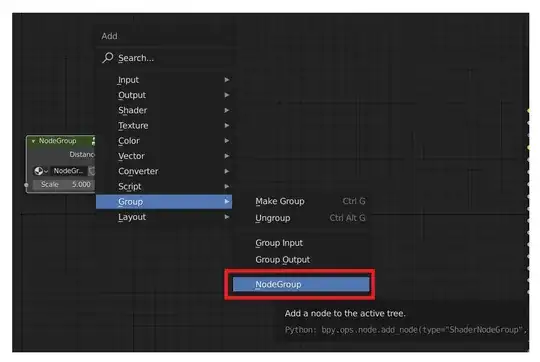Open the Script submenu
Viewport: 540px width, 362px height.
pyautogui.click(x=164, y=186)
